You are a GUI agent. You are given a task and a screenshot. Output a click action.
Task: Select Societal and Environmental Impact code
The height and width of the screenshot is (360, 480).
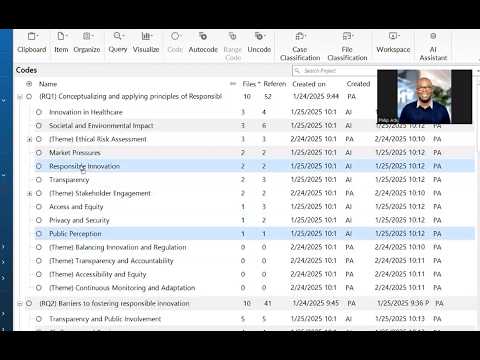(101, 126)
